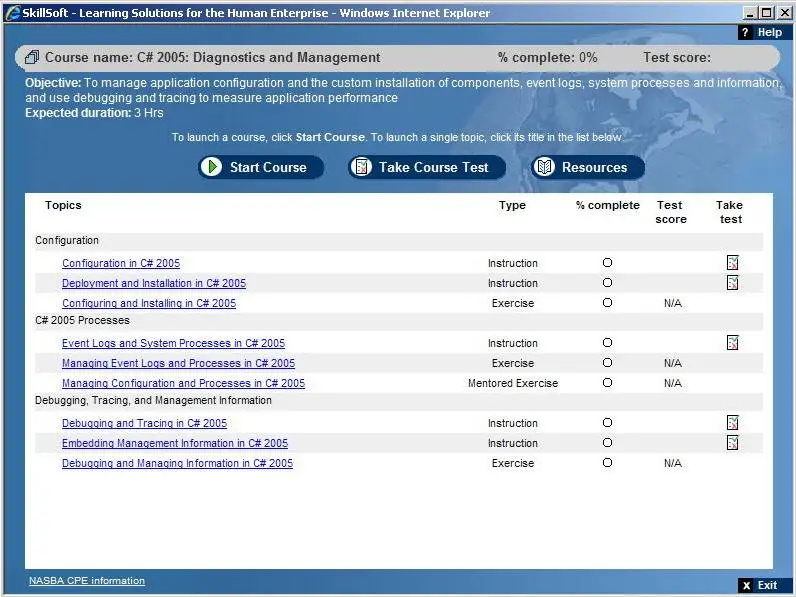Open the NASBA CPE information link
Viewport: 796px width, 597px height.
pos(87,580)
